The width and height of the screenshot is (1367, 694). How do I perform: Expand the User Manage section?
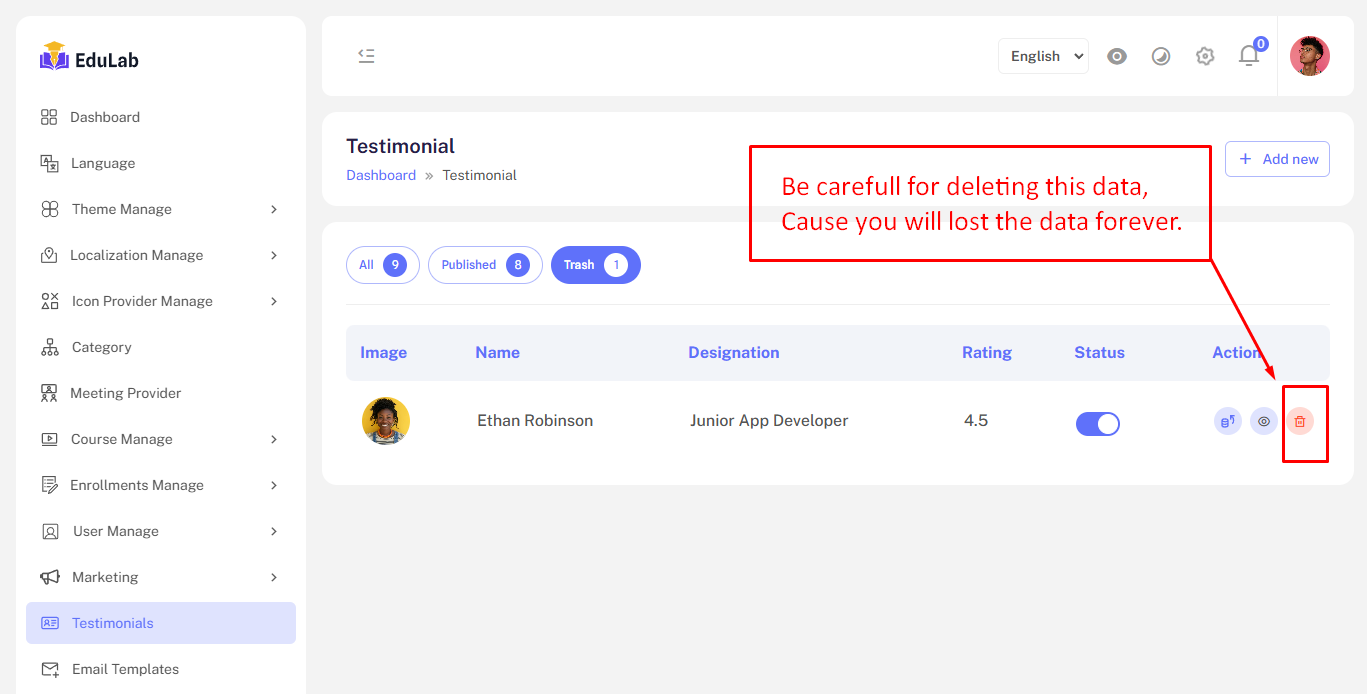pos(116,531)
